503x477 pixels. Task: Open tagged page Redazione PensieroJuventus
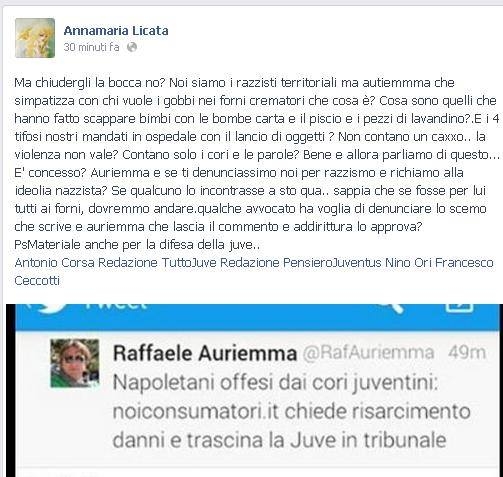(x=301, y=263)
